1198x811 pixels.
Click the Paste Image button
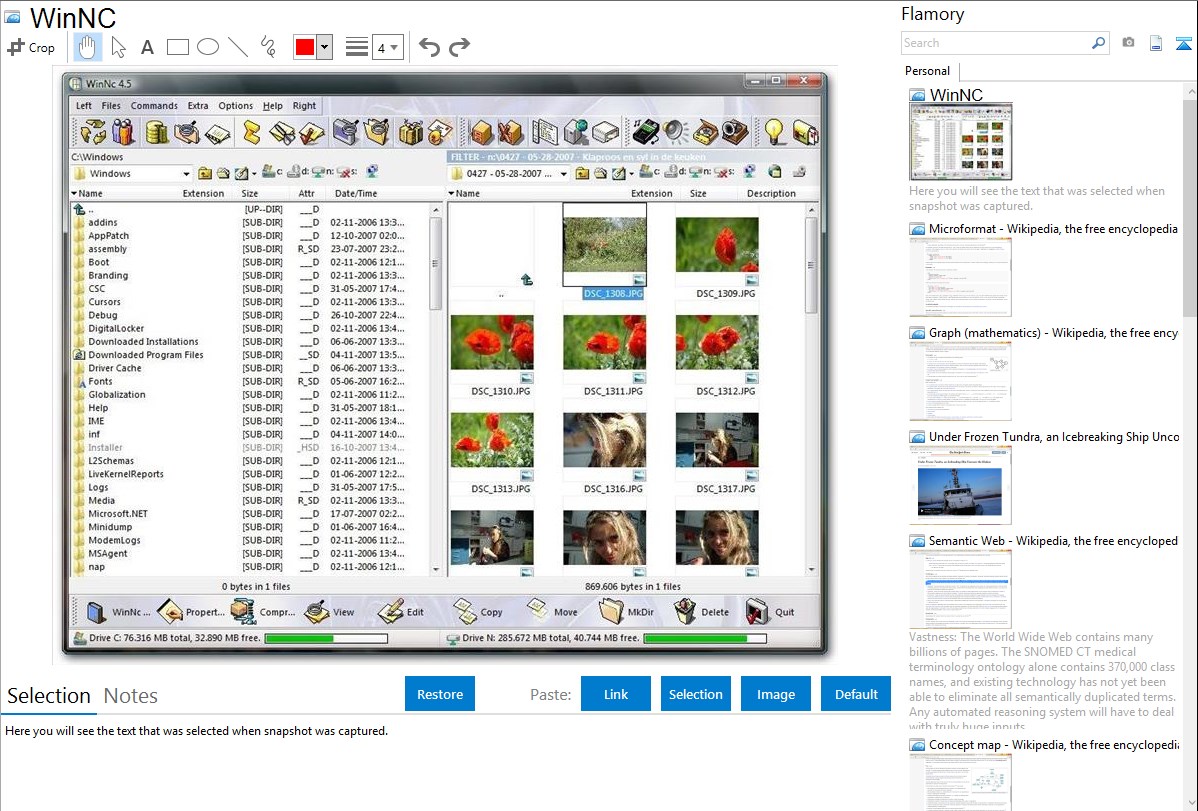click(x=775, y=694)
